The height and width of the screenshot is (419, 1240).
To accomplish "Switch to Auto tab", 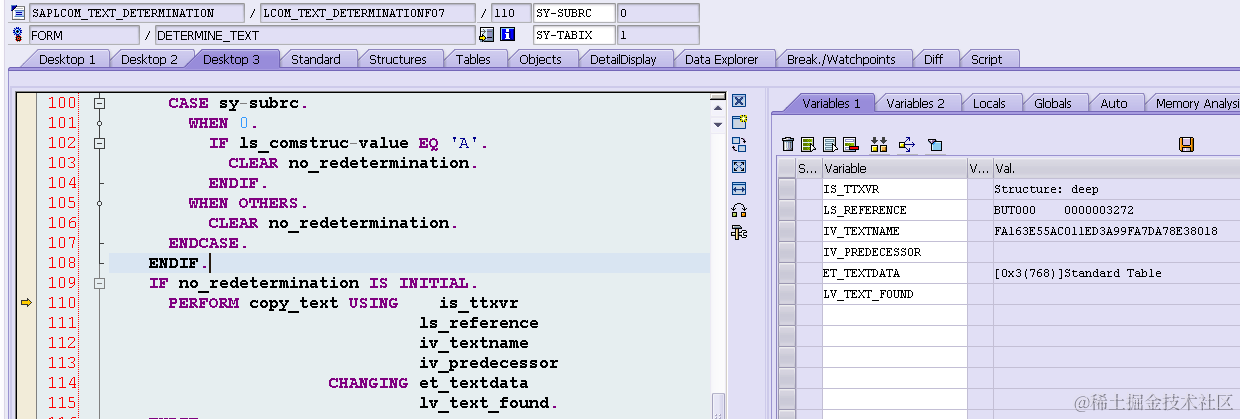I will (x=1114, y=103).
